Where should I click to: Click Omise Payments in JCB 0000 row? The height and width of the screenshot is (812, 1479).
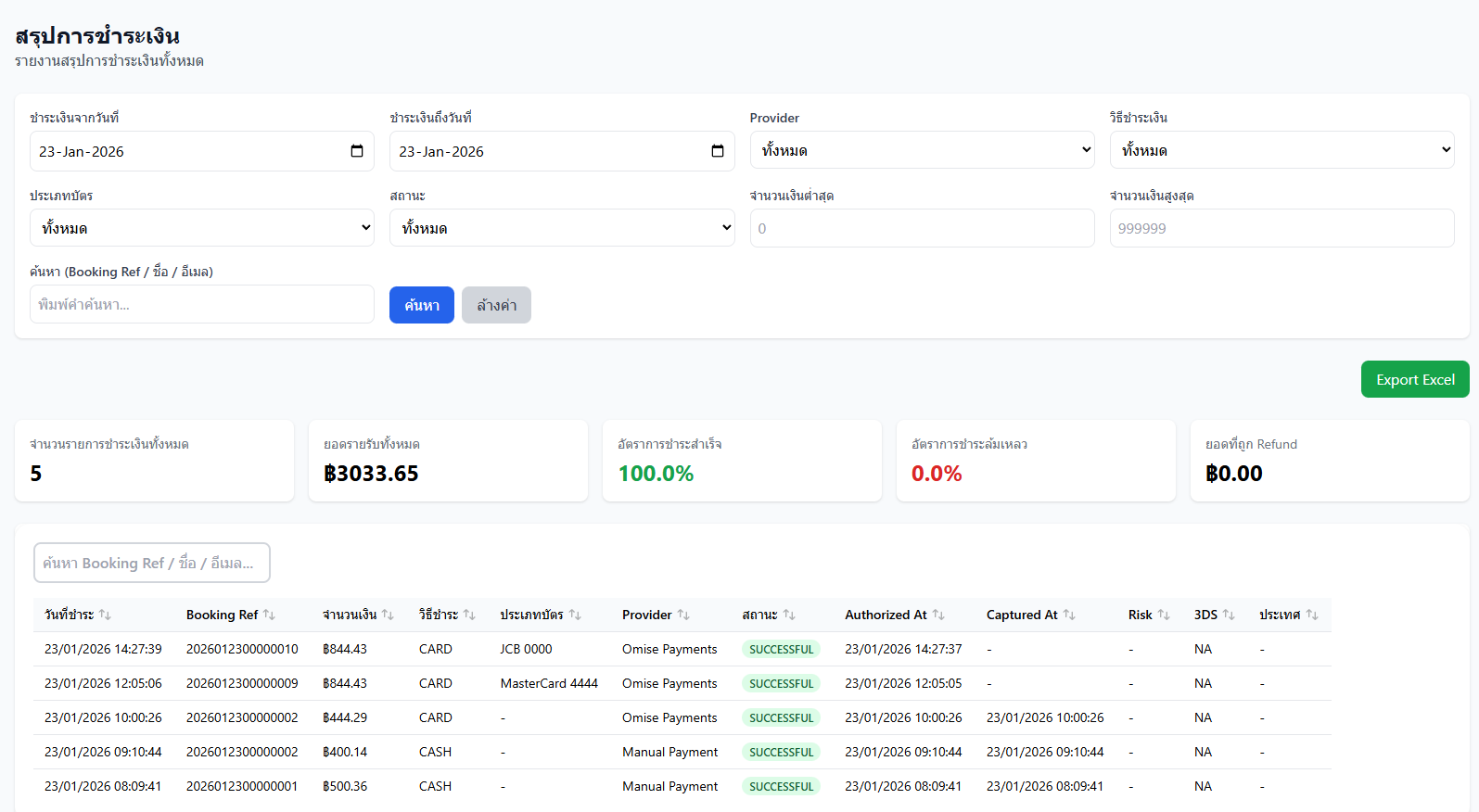pos(669,649)
